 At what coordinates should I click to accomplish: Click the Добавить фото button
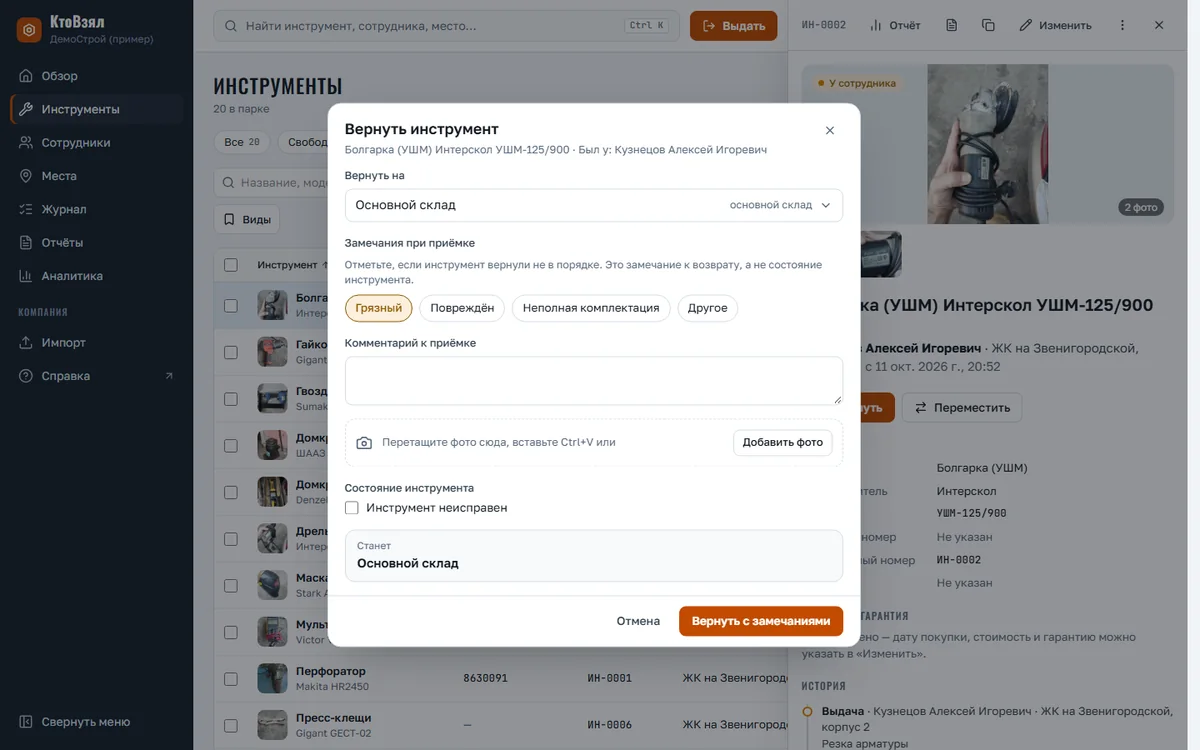[783, 442]
